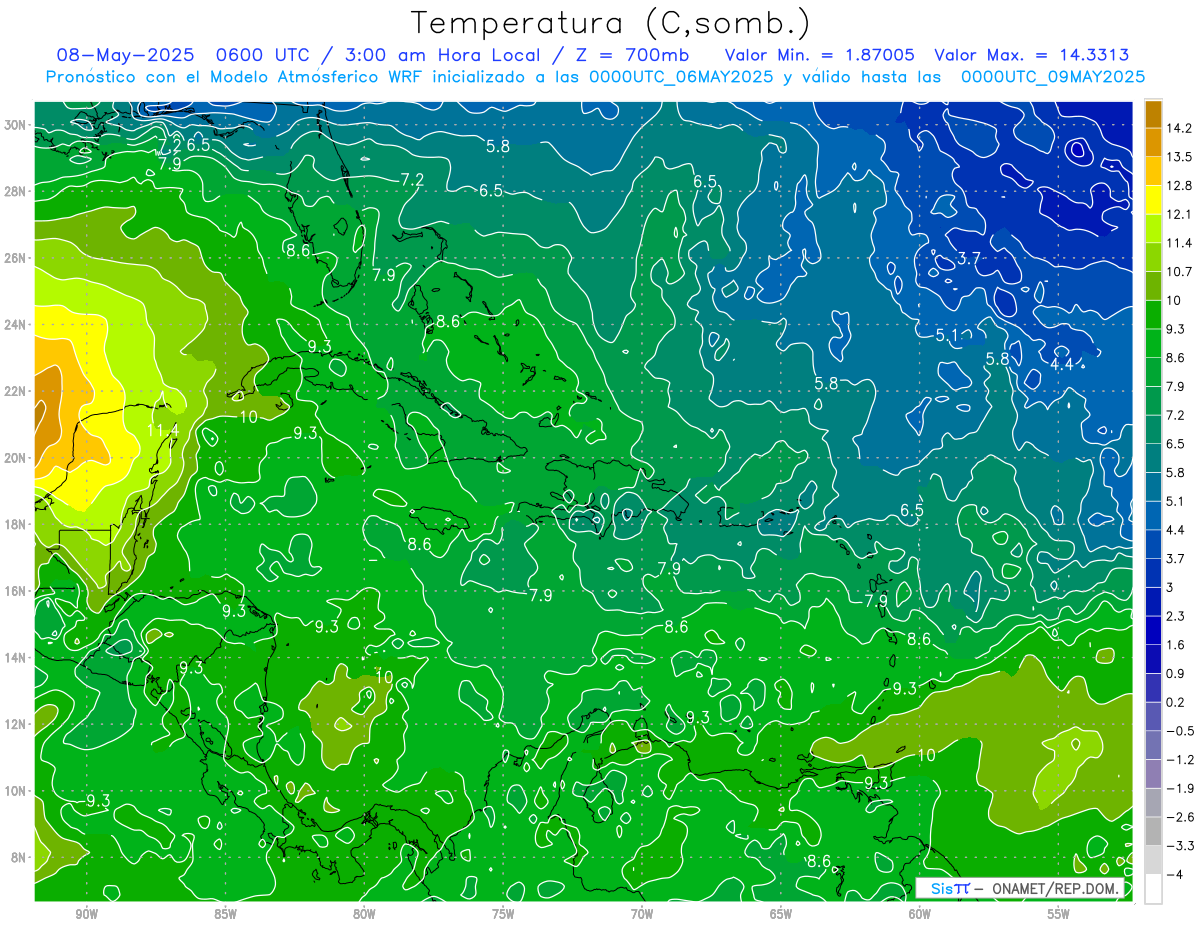Screen dimensions: 1200x927
Task: Click the '24N' latitude axis label
Action: (x=15, y=324)
